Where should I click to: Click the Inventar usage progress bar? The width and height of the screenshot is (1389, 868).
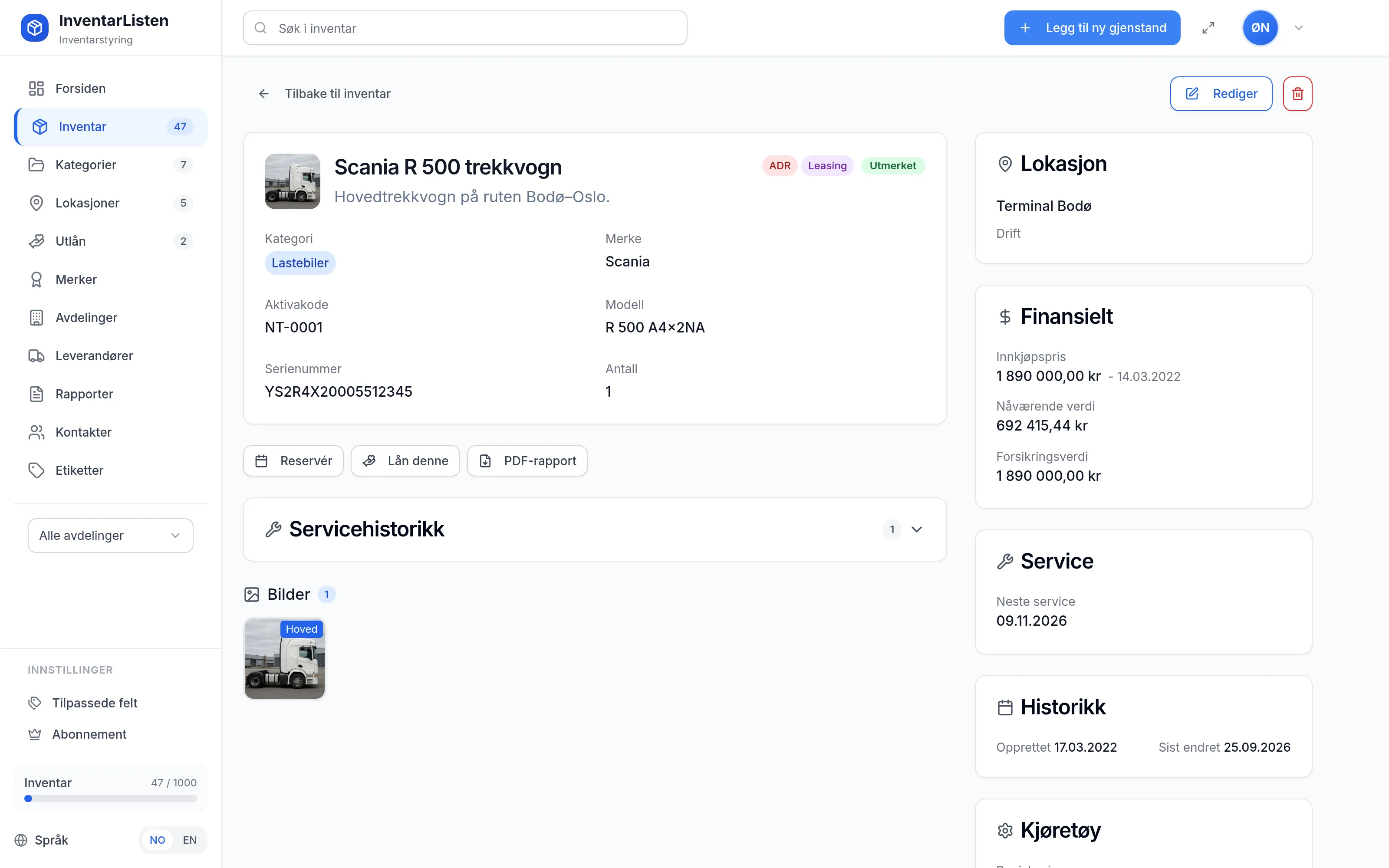pos(110,799)
